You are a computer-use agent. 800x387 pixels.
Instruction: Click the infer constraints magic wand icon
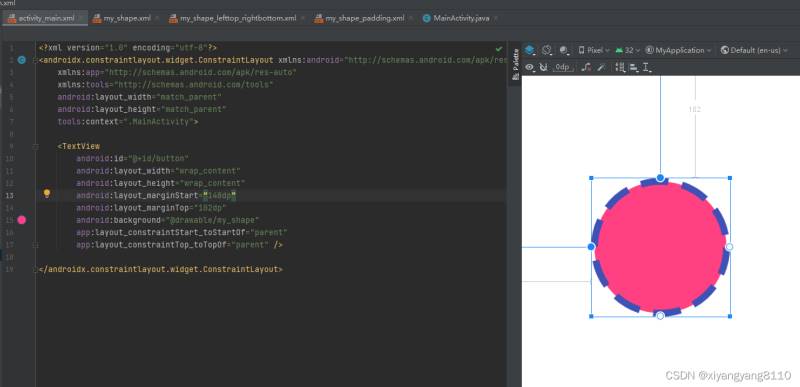point(601,67)
